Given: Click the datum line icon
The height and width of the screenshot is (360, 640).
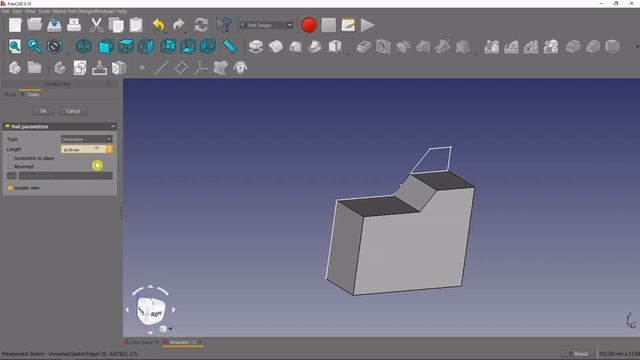Looking at the screenshot, I should (161, 68).
